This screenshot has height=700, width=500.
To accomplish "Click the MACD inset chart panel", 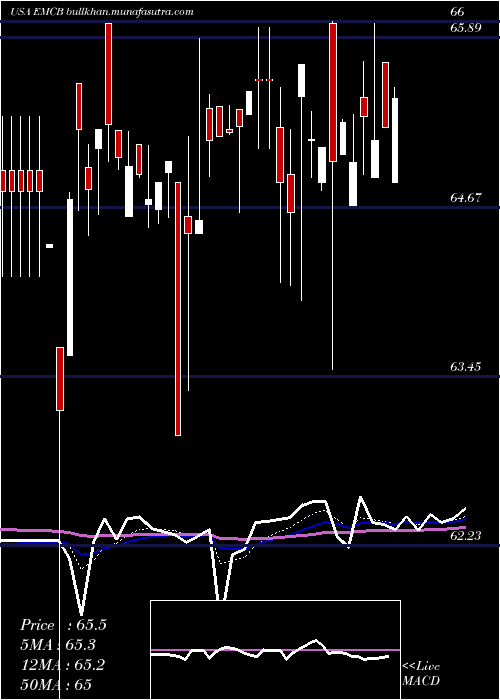I will click(x=275, y=650).
